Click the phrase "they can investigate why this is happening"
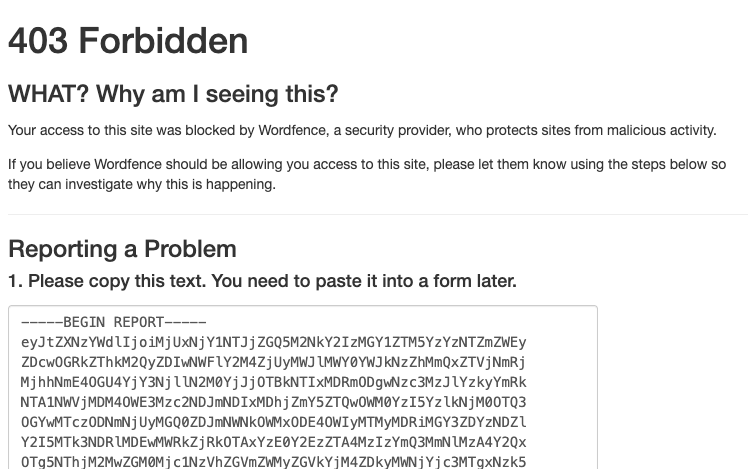This screenshot has height=469, width=756. (141, 184)
